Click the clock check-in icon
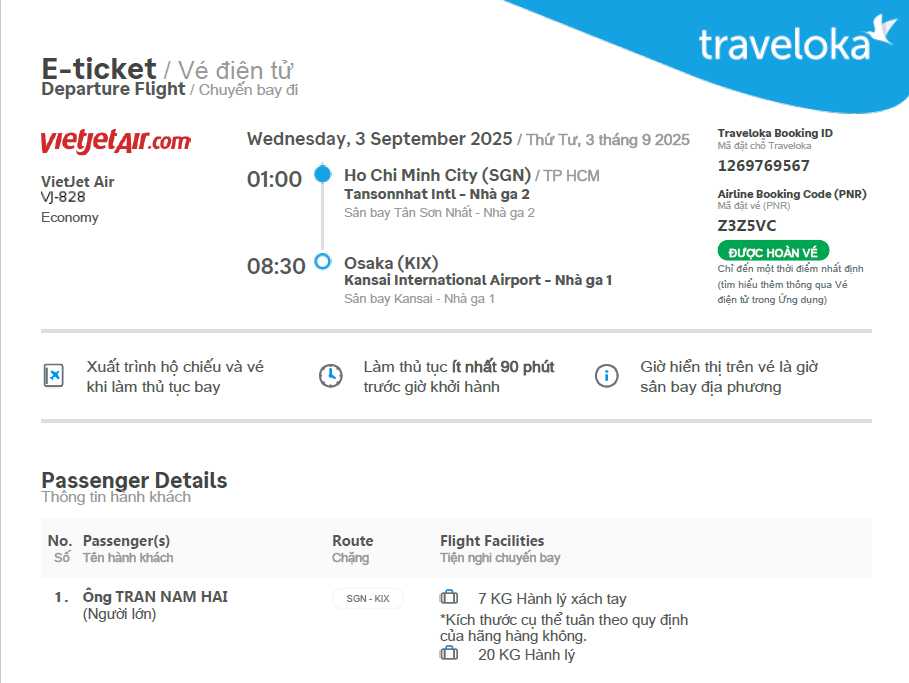909x683 pixels. click(330, 376)
